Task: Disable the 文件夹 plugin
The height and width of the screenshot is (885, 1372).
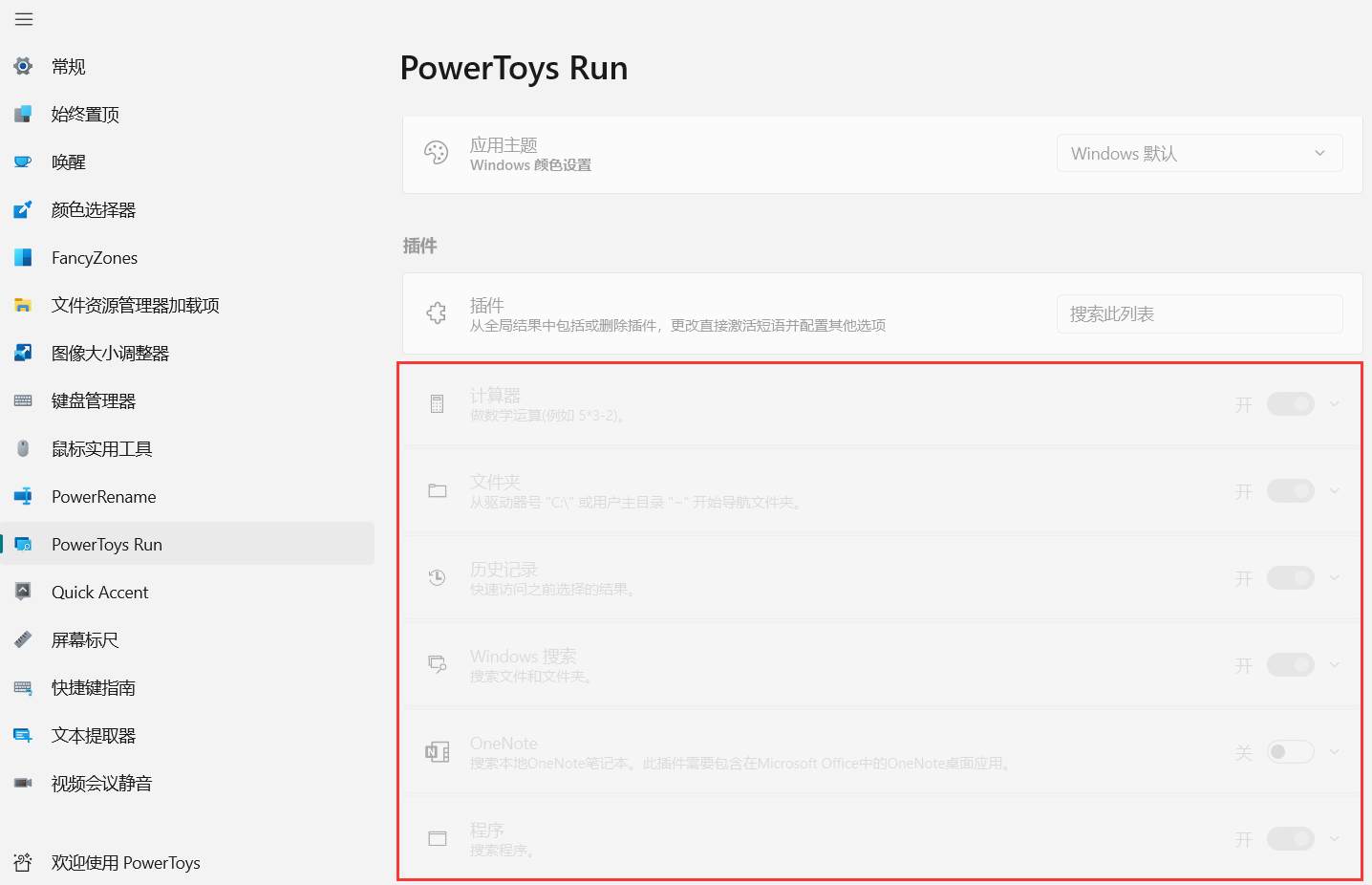Action: (1290, 490)
